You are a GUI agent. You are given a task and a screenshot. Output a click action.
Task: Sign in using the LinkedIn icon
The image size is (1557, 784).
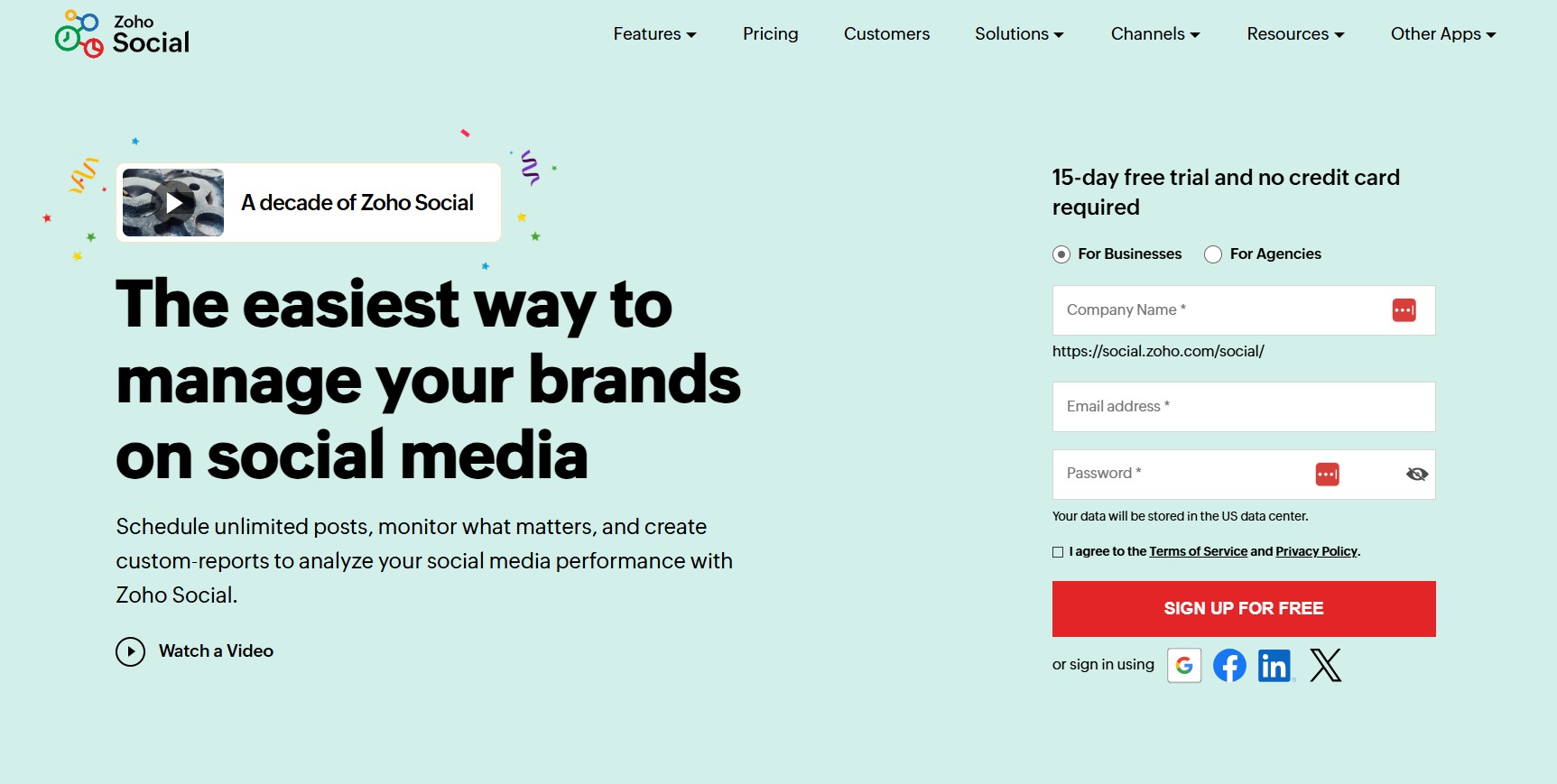1274,666
